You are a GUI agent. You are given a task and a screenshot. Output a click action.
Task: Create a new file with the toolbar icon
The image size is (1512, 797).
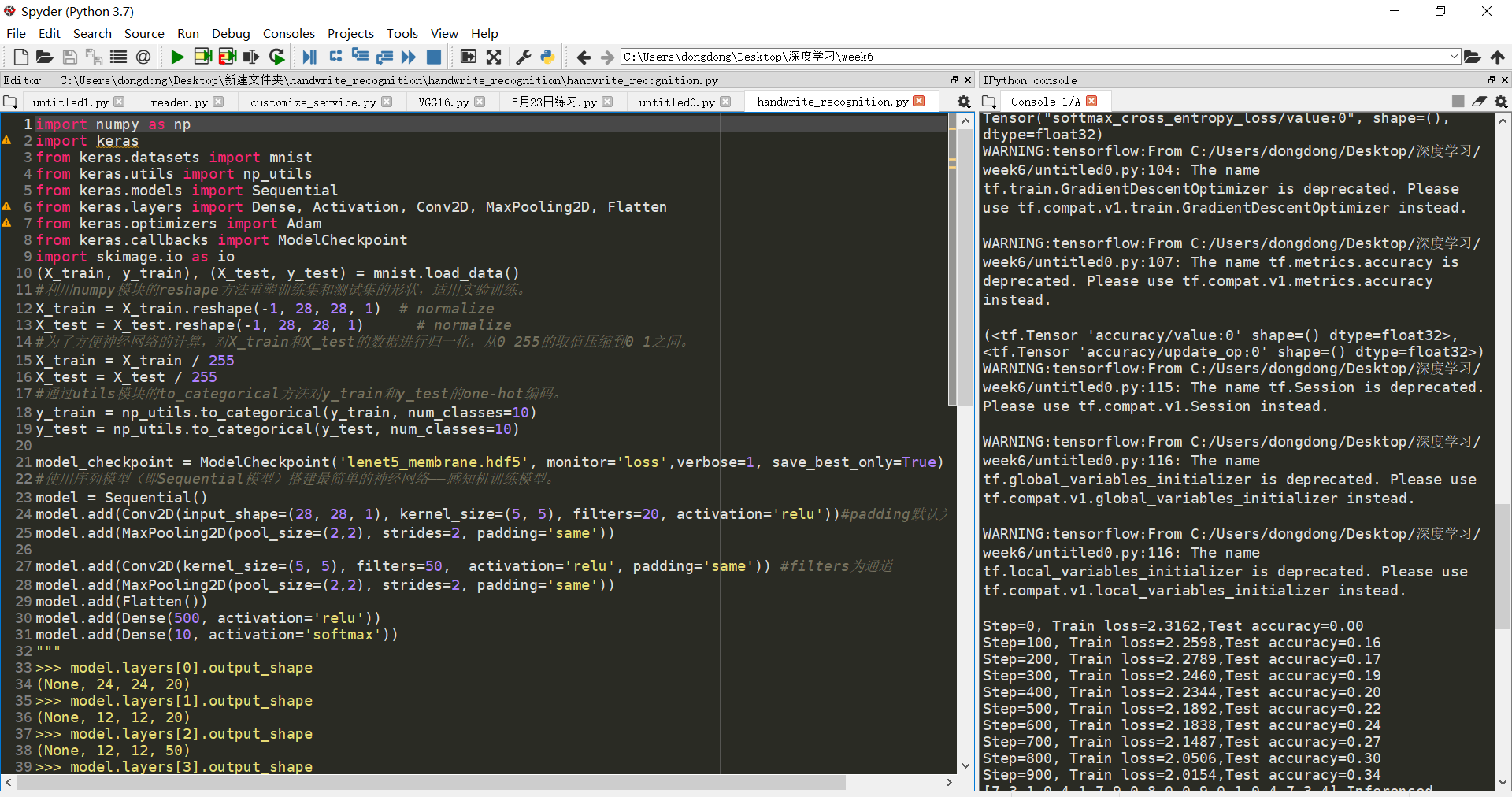tap(21, 57)
